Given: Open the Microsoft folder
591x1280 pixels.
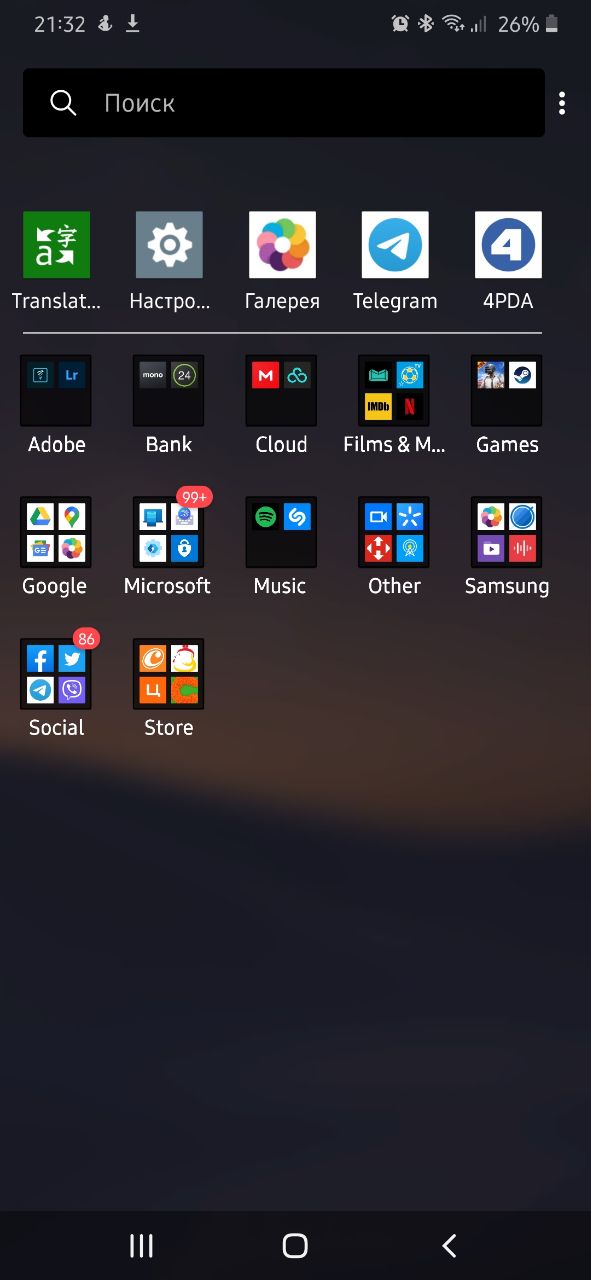Looking at the screenshot, I should click(169, 532).
